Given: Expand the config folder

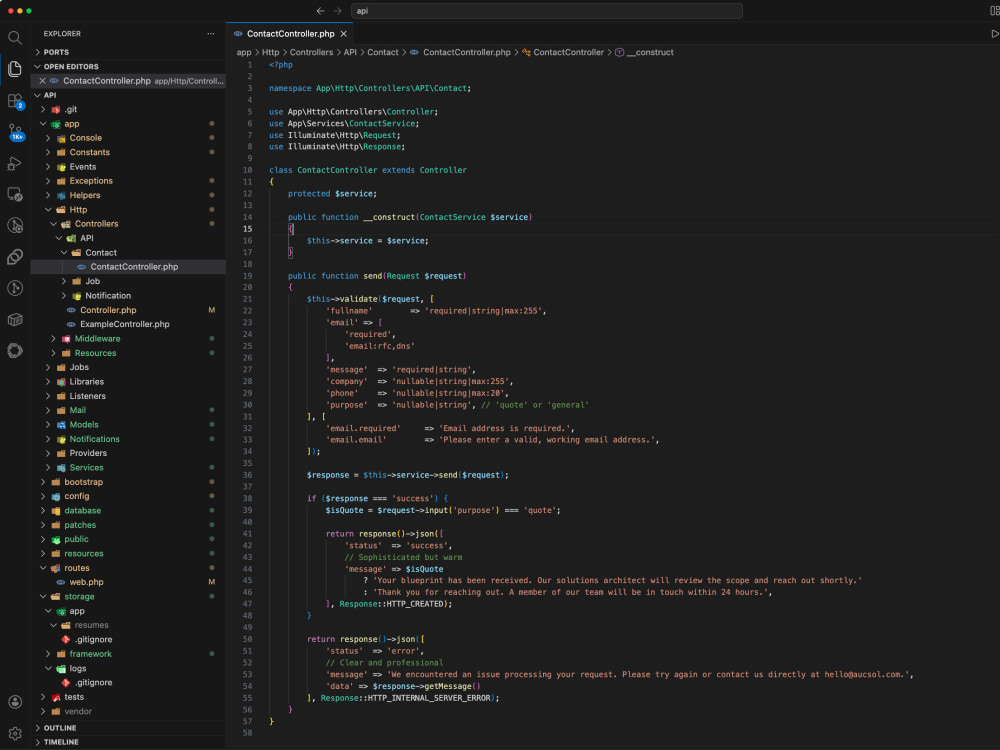Looking at the screenshot, I should point(128,496).
